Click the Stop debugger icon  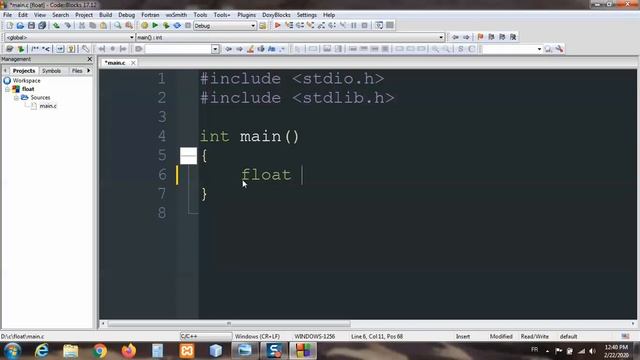(x=364, y=25)
